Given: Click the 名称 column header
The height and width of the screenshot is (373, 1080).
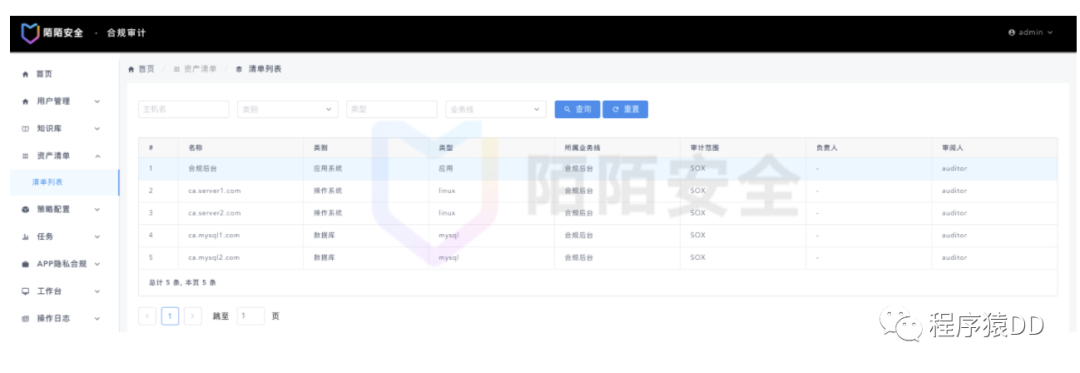Looking at the screenshot, I should 195,148.
